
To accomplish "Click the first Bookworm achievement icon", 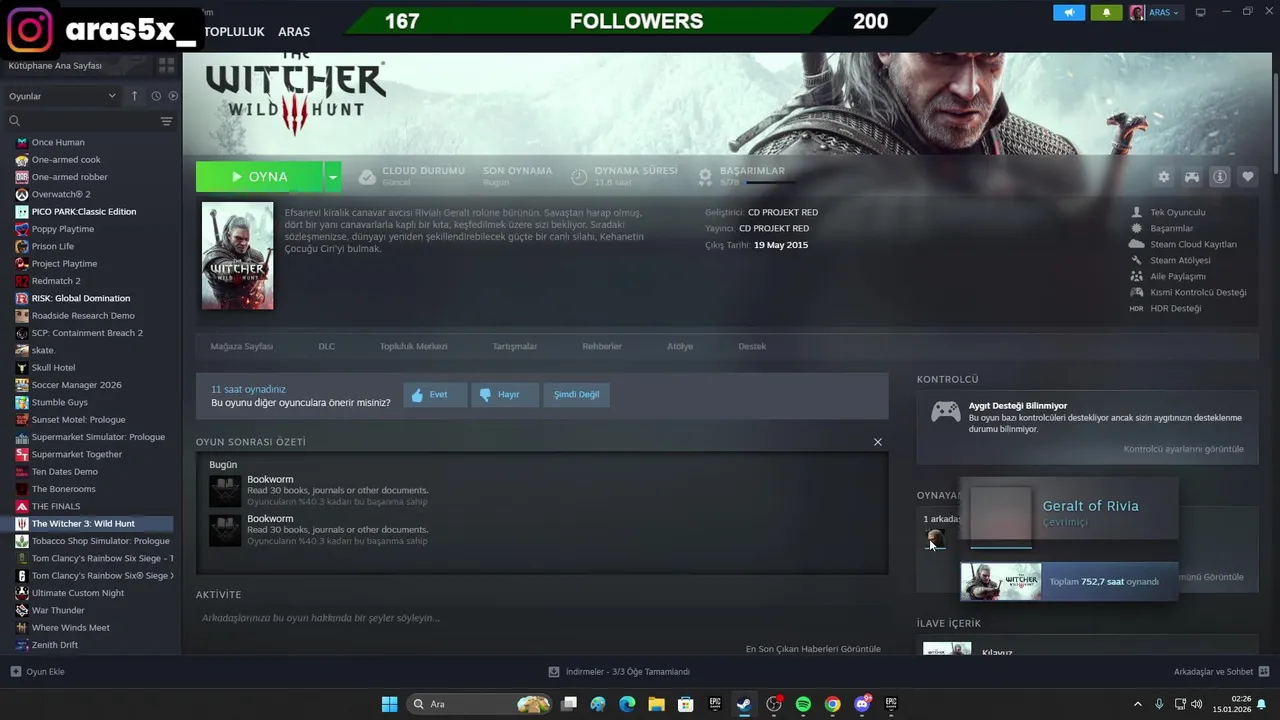I will pos(225,491).
